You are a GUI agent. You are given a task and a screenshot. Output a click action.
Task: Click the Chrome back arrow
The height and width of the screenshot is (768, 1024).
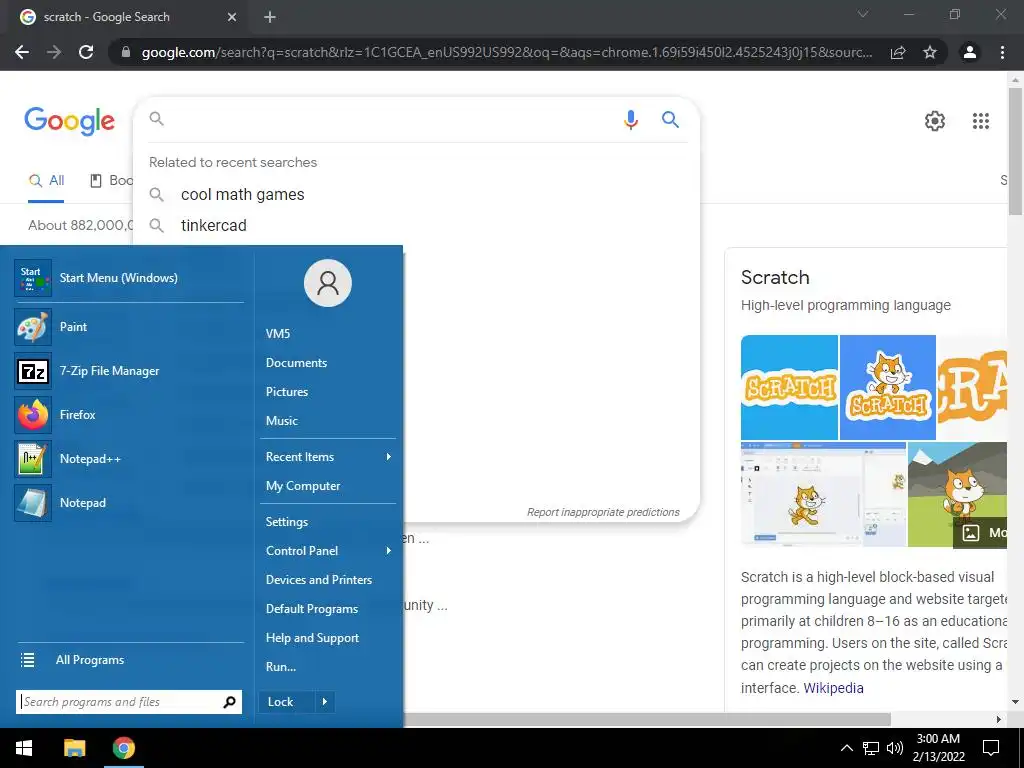click(x=22, y=52)
